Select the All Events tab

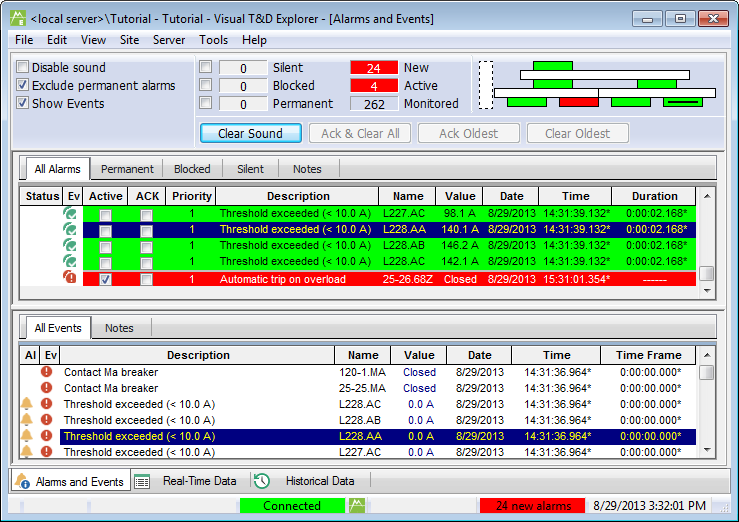click(57, 328)
